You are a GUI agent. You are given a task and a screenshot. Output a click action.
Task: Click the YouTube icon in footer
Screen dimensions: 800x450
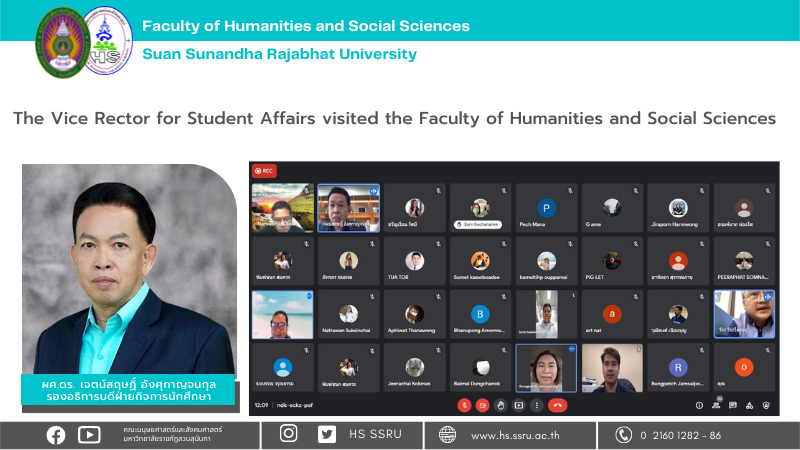click(89, 434)
